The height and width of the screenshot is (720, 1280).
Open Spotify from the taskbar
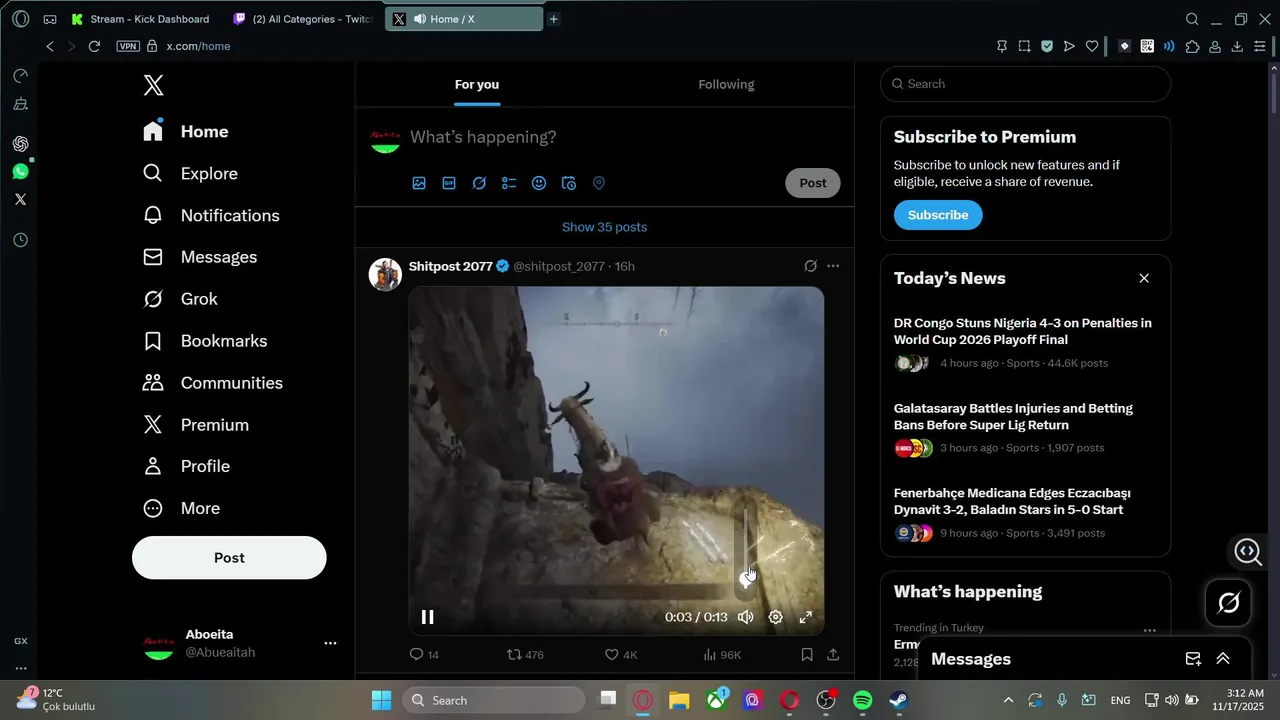[862, 700]
